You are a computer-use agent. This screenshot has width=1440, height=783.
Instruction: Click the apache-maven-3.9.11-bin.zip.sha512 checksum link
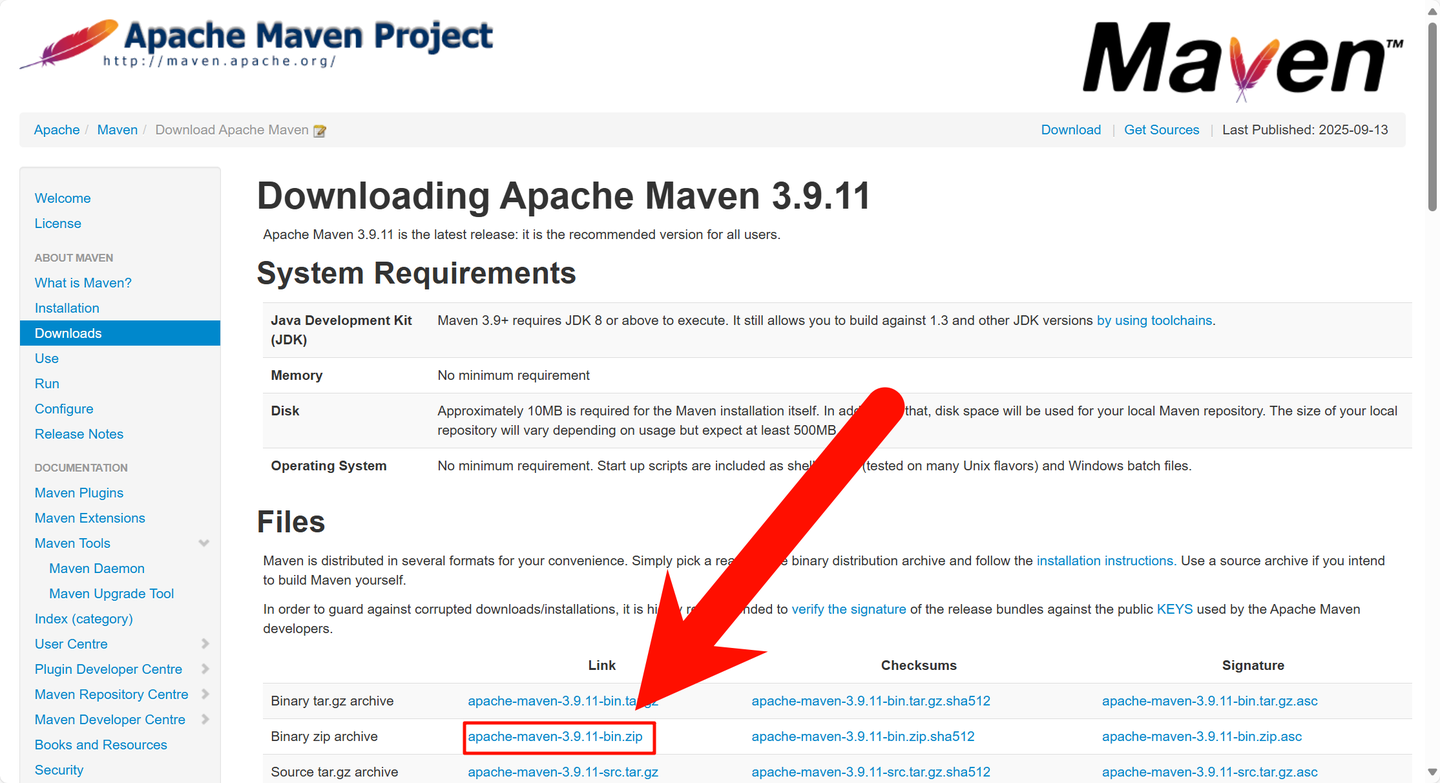pyautogui.click(x=863, y=736)
